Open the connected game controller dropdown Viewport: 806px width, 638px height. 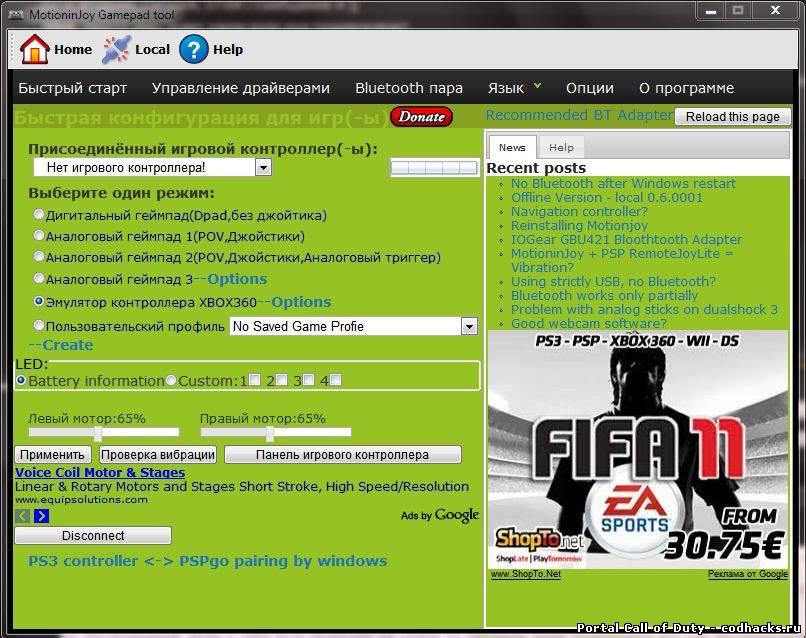(152, 167)
